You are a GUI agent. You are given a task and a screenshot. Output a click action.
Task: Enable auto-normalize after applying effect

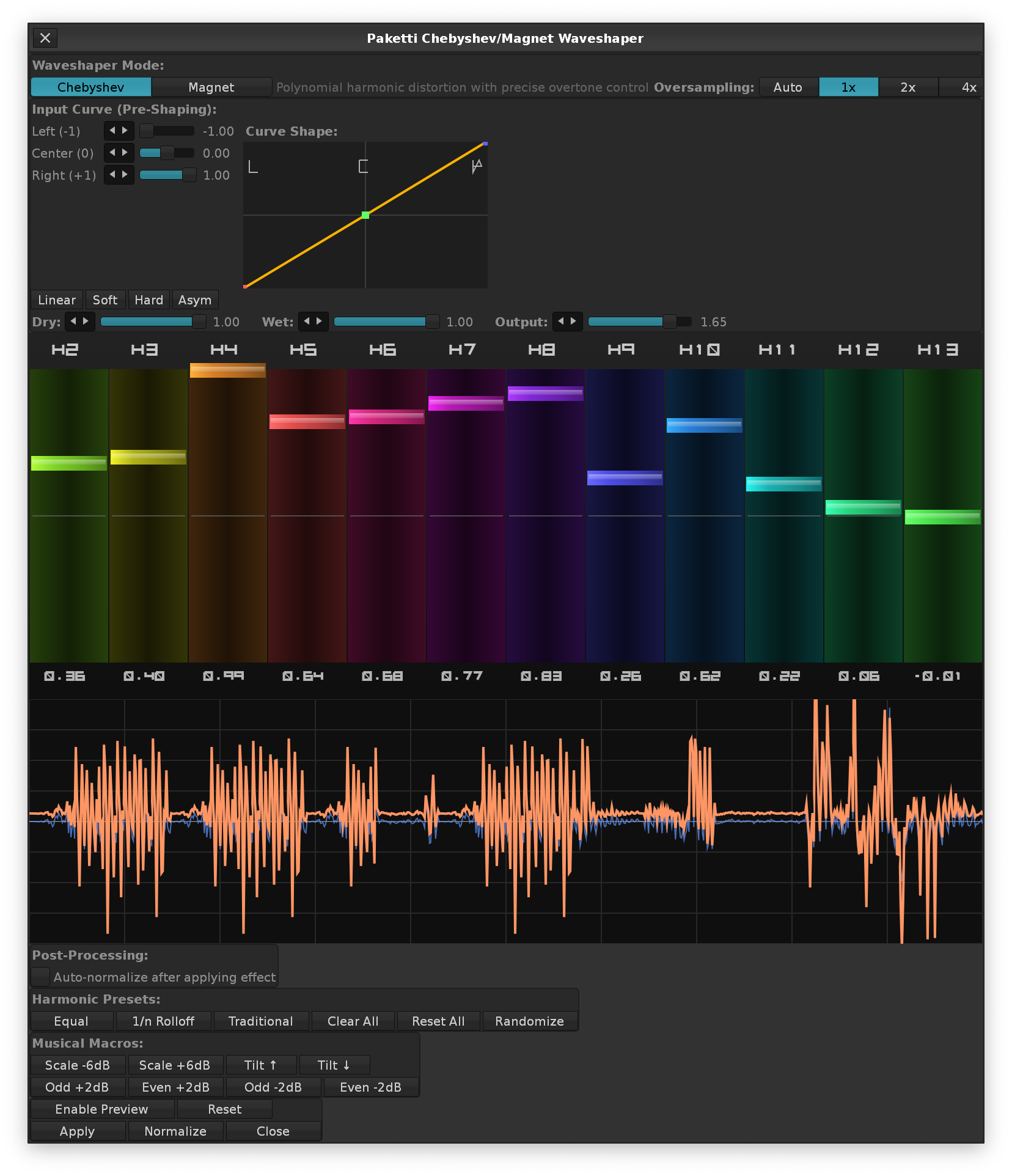pyautogui.click(x=41, y=977)
